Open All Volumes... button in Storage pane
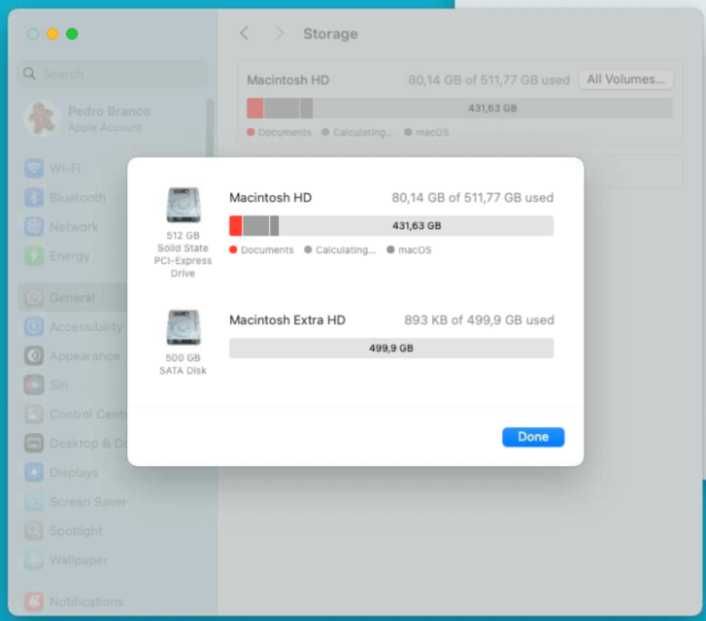Viewport: 706px width, 621px height. pyautogui.click(x=626, y=79)
